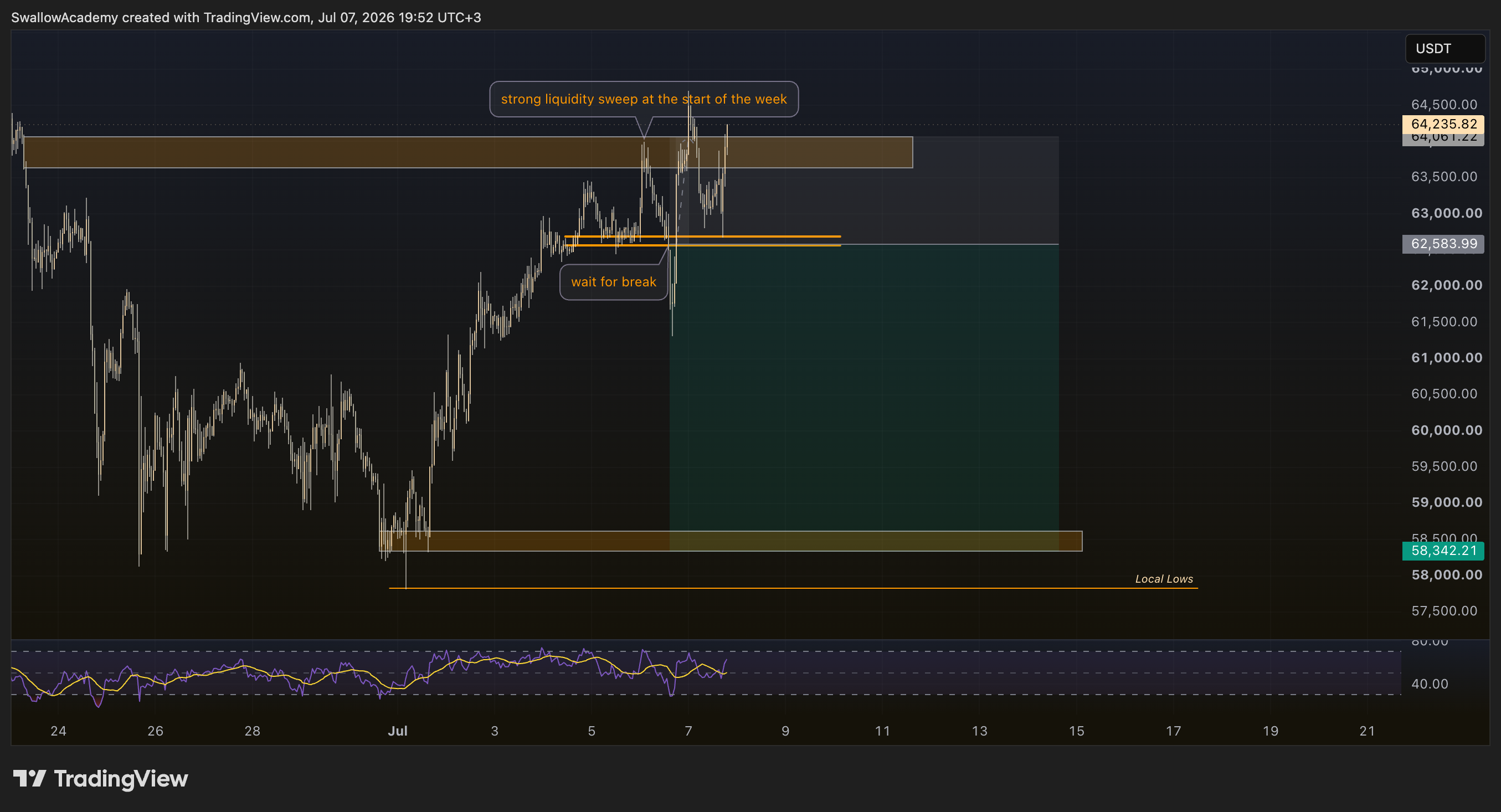
Task: Click the 'strong liquidity sweep' annotation callout
Action: tap(644, 99)
